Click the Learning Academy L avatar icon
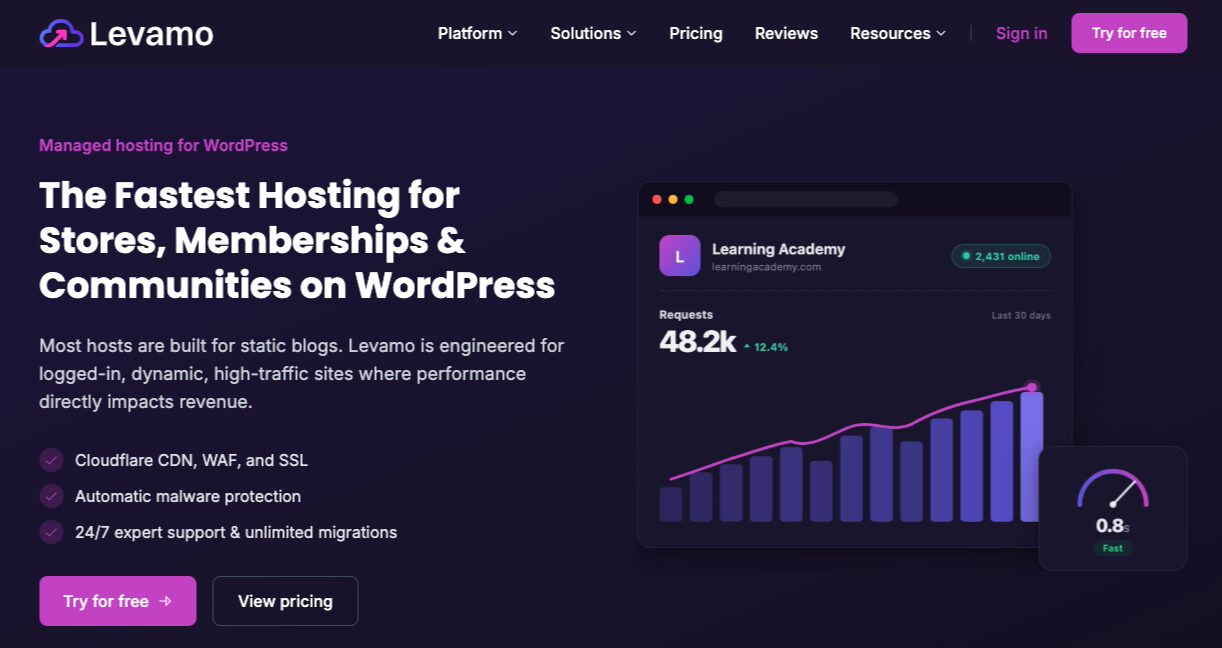 [680, 256]
